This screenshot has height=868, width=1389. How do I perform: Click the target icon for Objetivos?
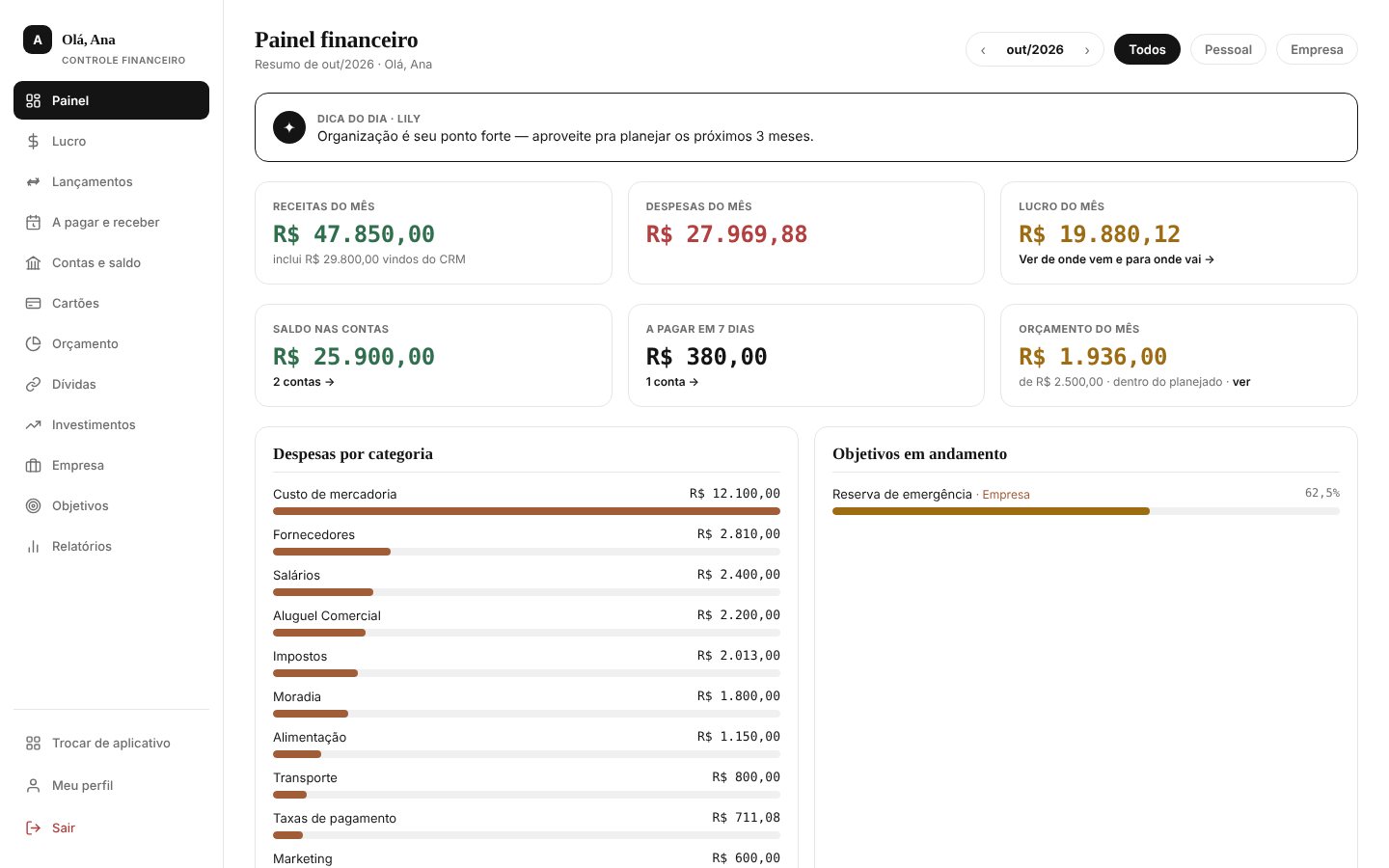tap(33, 505)
